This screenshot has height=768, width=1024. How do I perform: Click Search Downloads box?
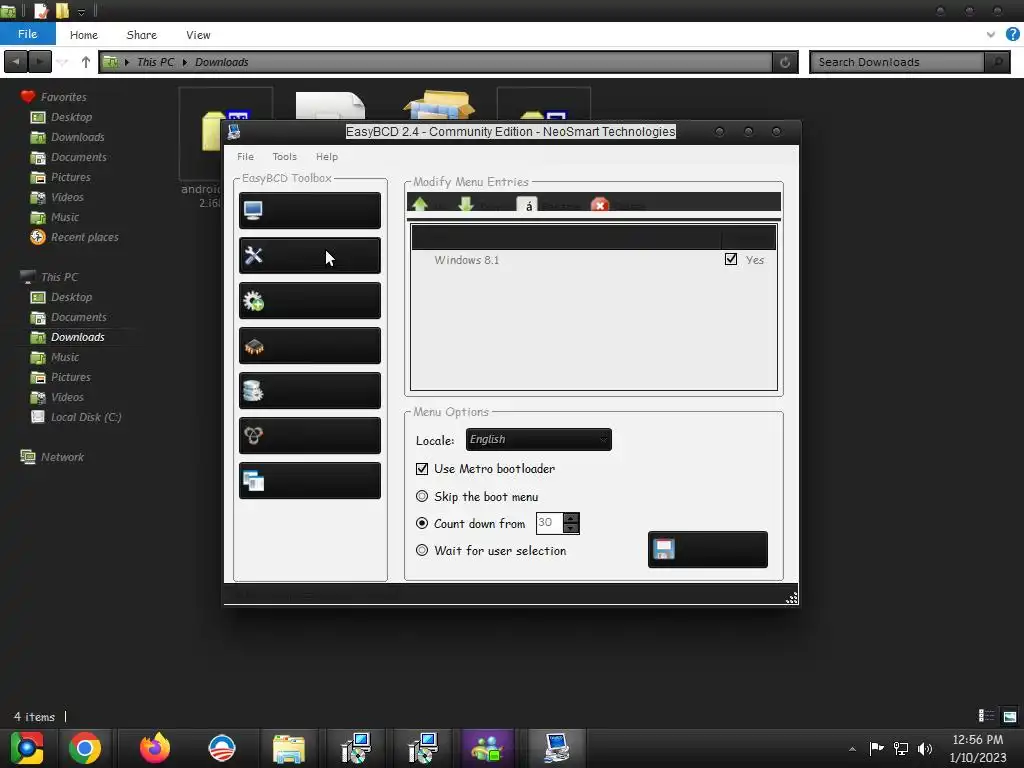click(x=897, y=62)
